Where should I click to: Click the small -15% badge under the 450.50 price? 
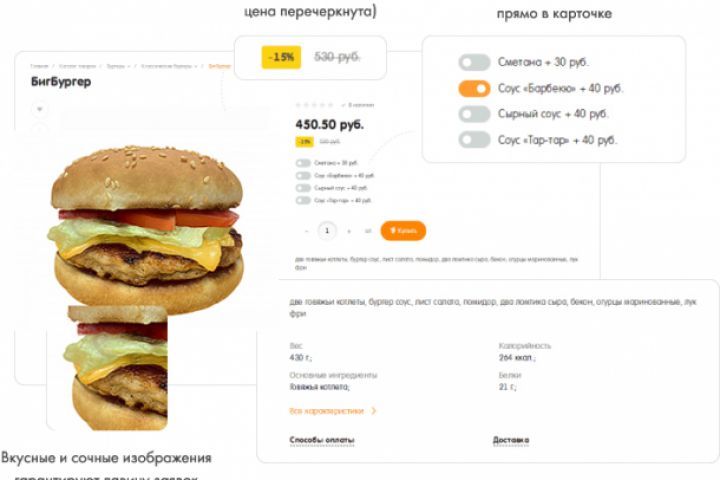click(x=304, y=141)
